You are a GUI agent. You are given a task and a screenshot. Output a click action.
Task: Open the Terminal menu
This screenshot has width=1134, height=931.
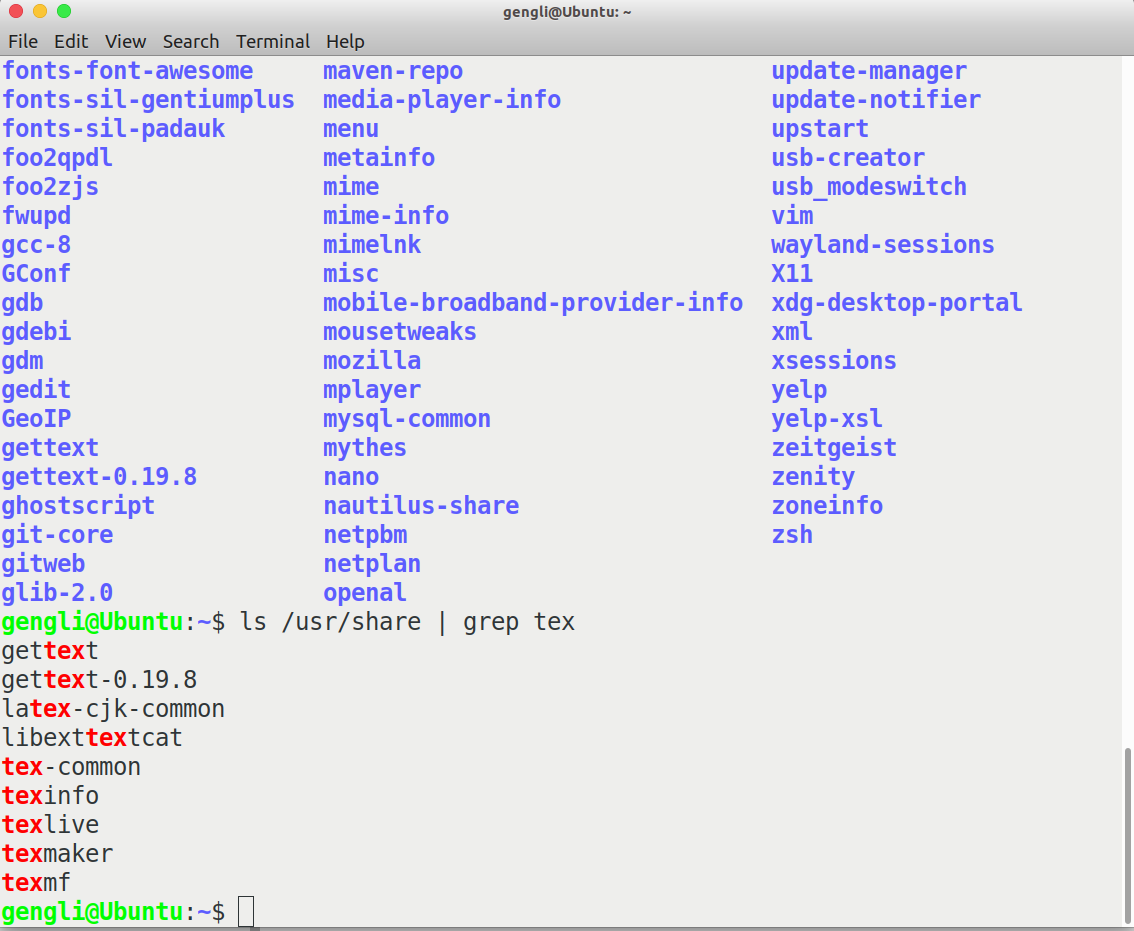click(x=272, y=41)
